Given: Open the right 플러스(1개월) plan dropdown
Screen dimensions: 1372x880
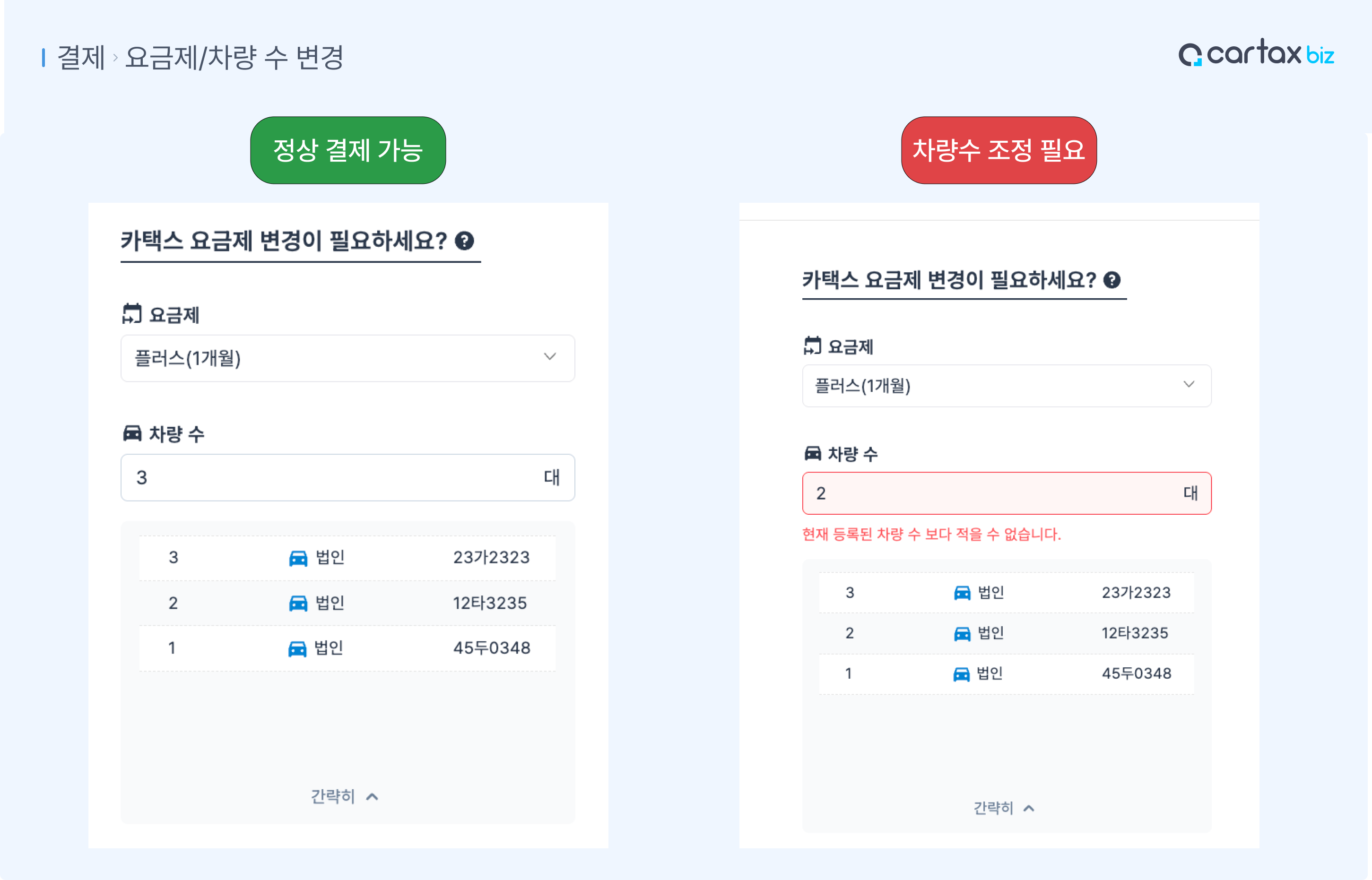Looking at the screenshot, I should [x=1006, y=386].
